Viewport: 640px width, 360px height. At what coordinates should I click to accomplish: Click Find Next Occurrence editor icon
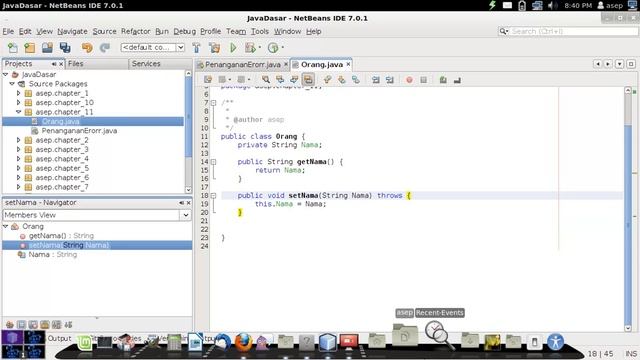294,80
